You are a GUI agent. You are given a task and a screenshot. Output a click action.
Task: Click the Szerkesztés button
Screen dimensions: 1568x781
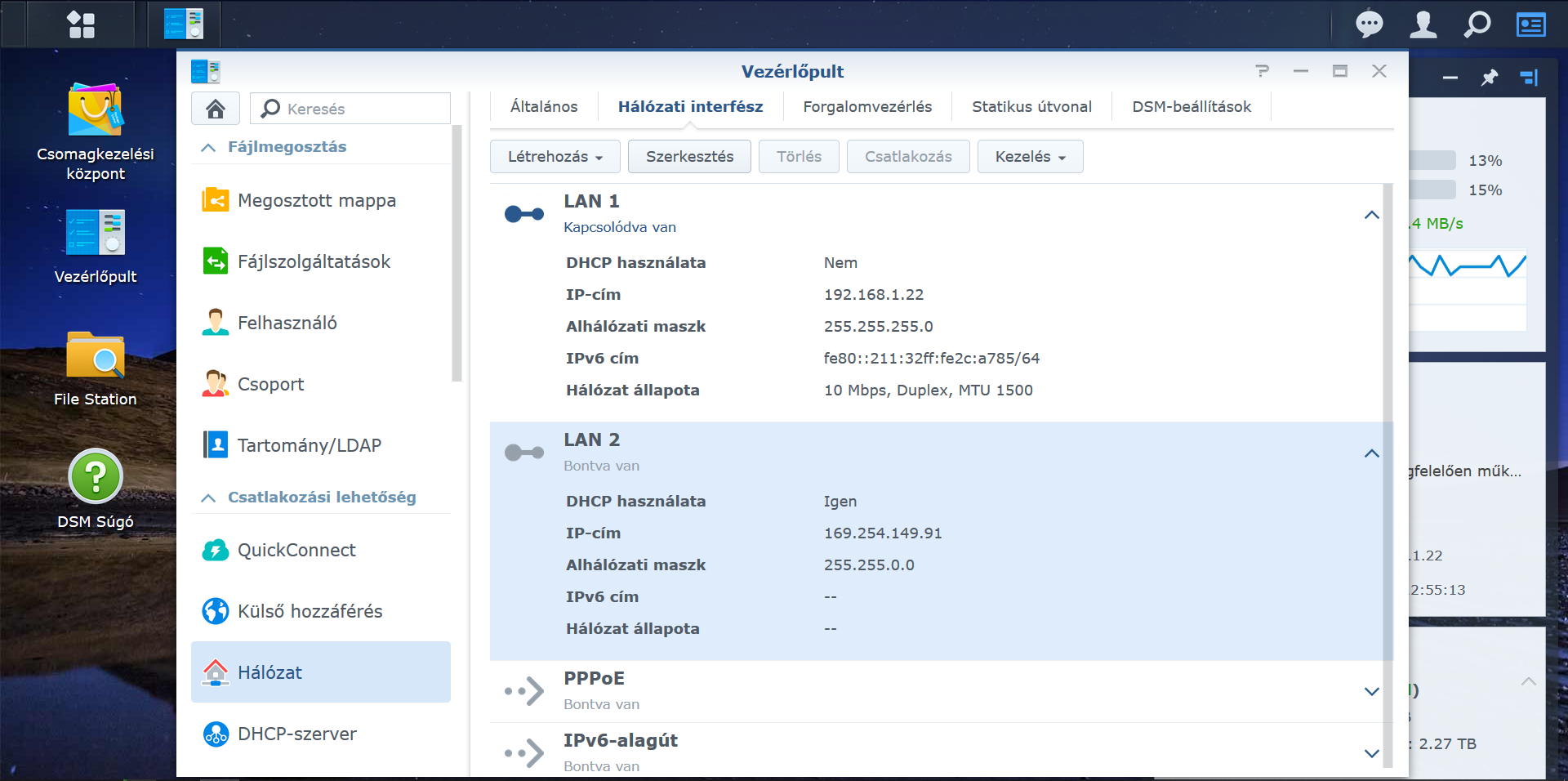coord(690,156)
